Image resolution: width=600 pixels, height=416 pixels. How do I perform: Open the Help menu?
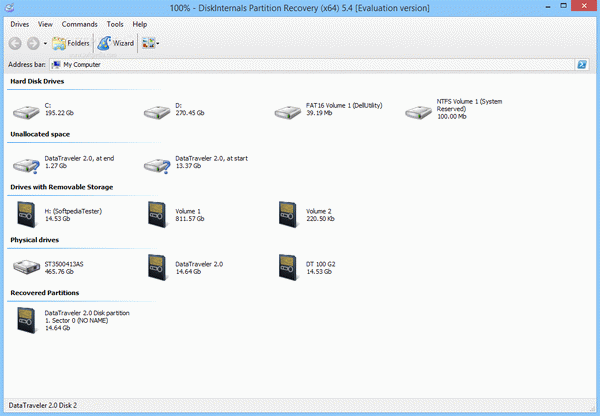click(140, 24)
